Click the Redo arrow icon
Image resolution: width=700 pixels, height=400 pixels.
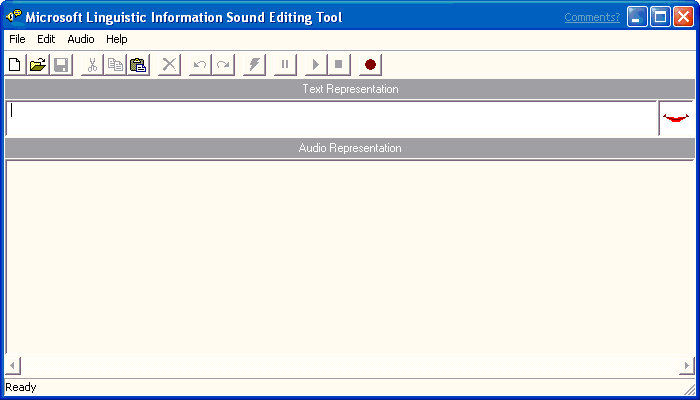click(x=223, y=65)
